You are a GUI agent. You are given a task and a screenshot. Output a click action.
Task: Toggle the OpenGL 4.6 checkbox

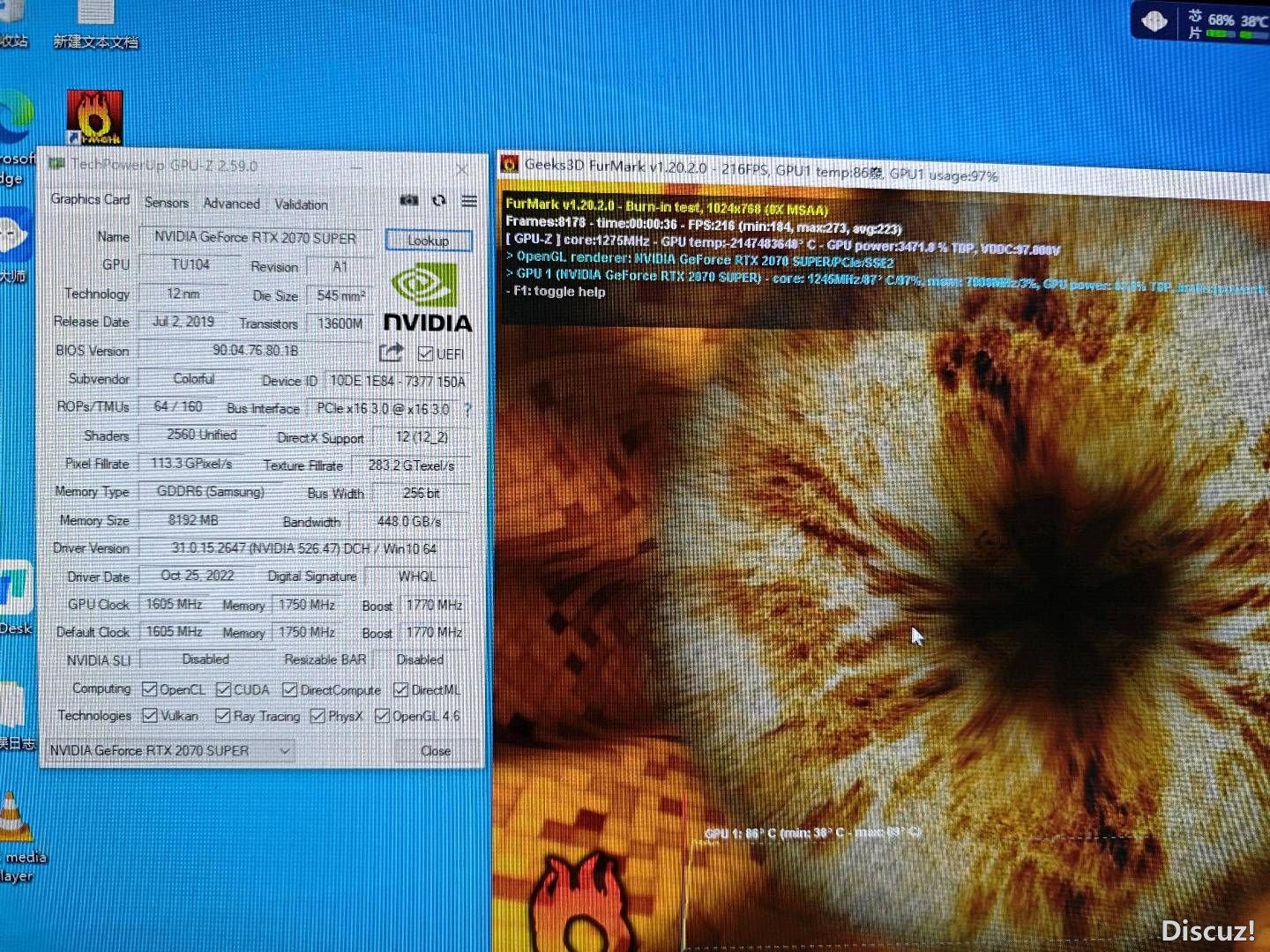coord(383,716)
